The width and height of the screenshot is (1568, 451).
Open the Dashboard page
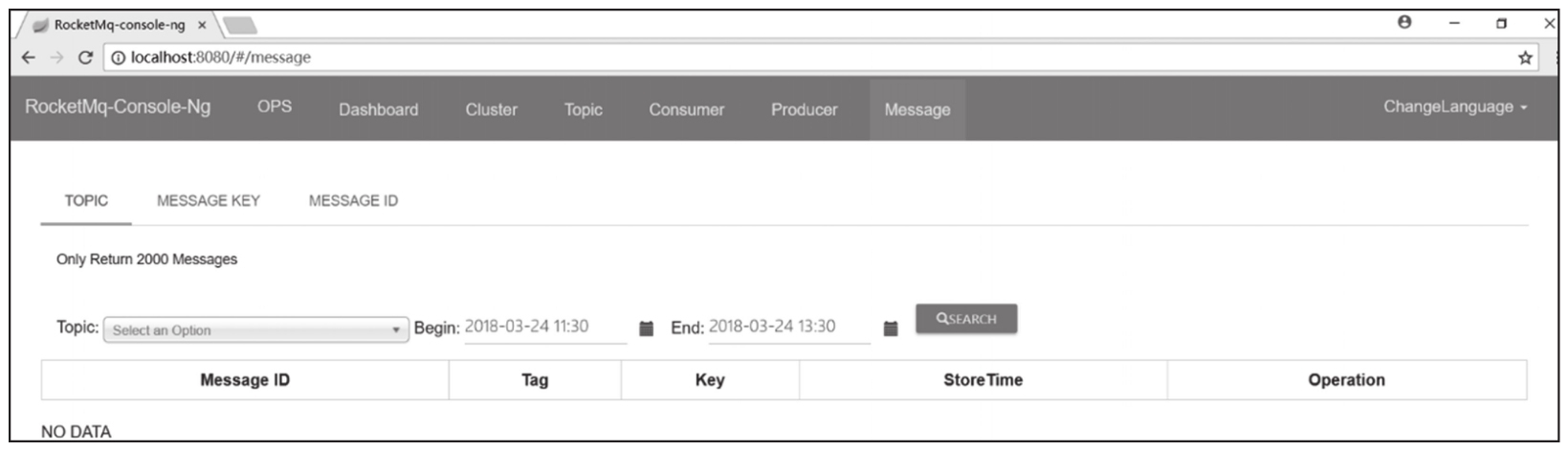(x=378, y=110)
